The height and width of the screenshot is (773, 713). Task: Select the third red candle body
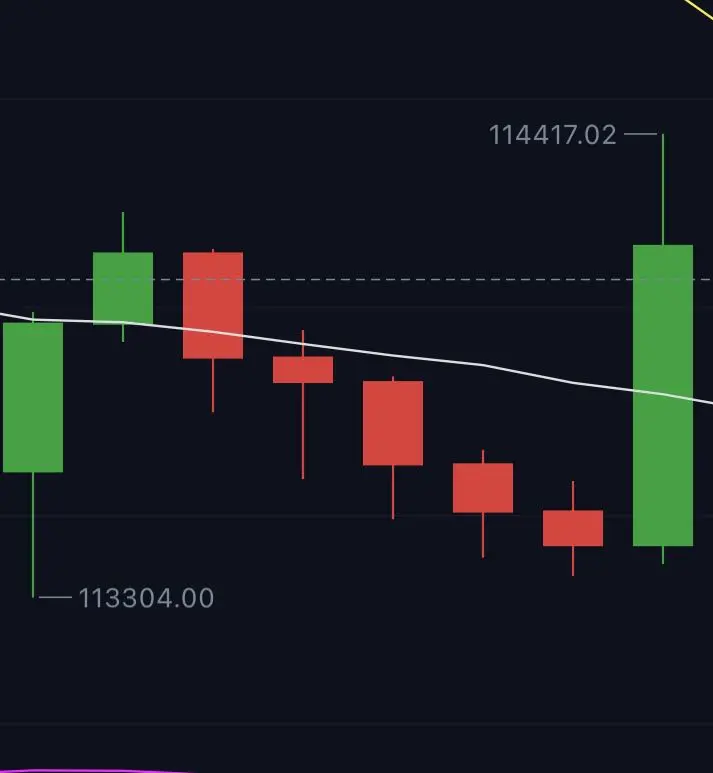[392, 423]
